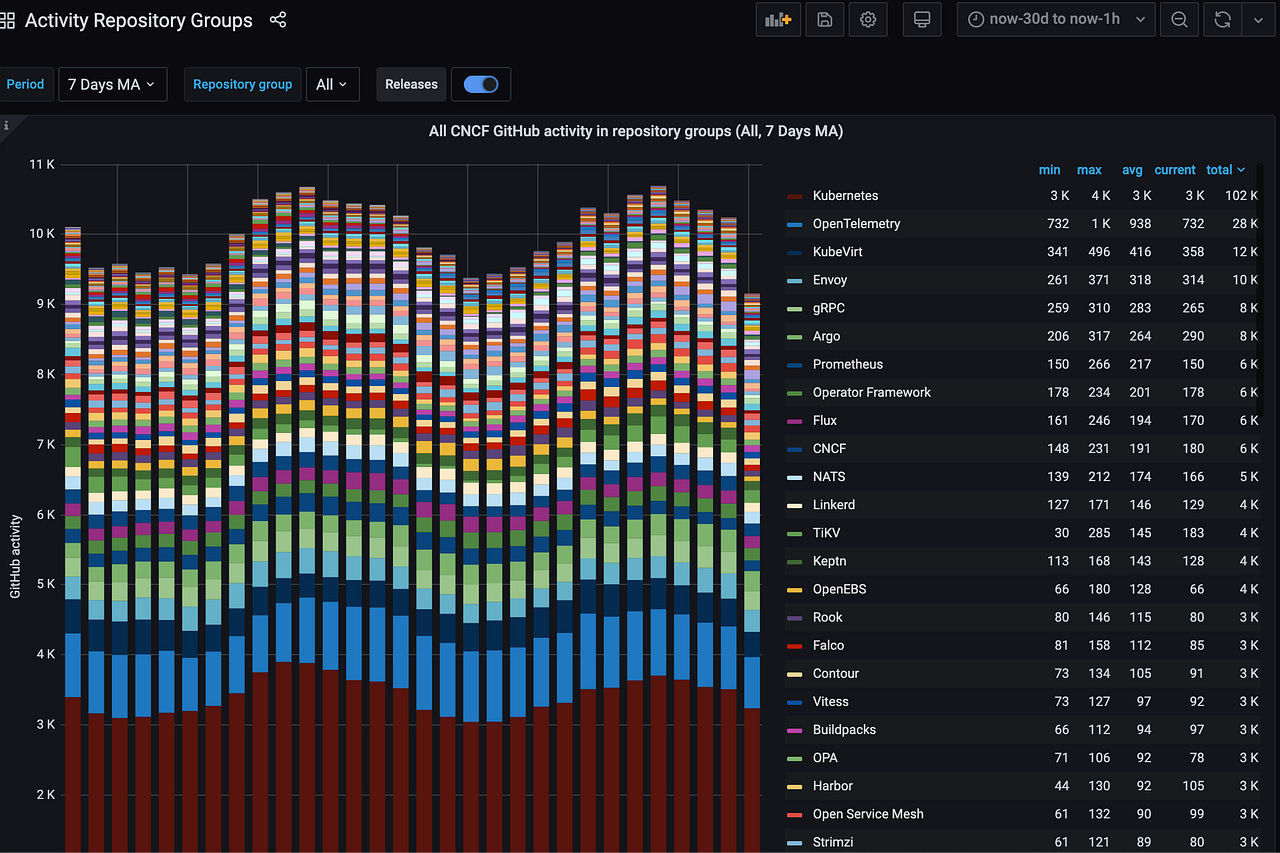Toggle the Operator Framework series in legend

tap(872, 392)
